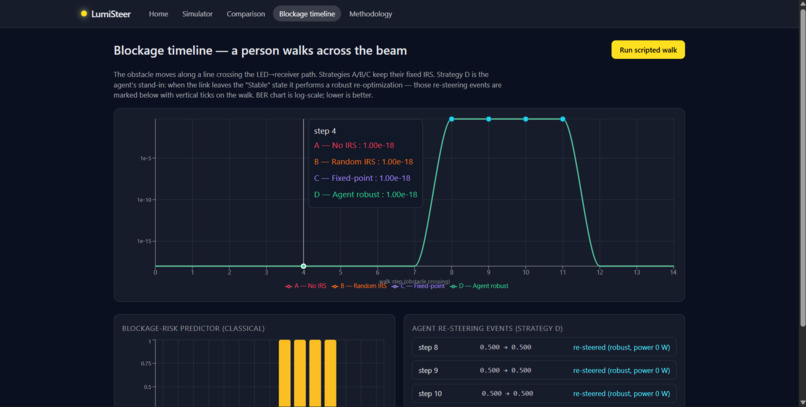
Task: Click tooltip line 'A — No IRS : 1.00e-18'
Action: click(354, 145)
